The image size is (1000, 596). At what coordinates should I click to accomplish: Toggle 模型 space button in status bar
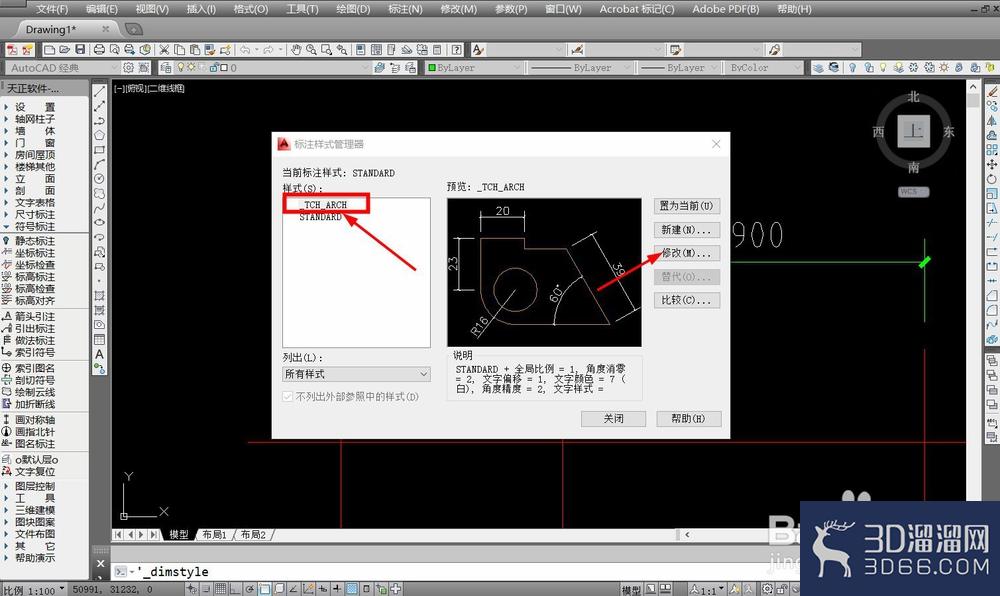point(631,590)
